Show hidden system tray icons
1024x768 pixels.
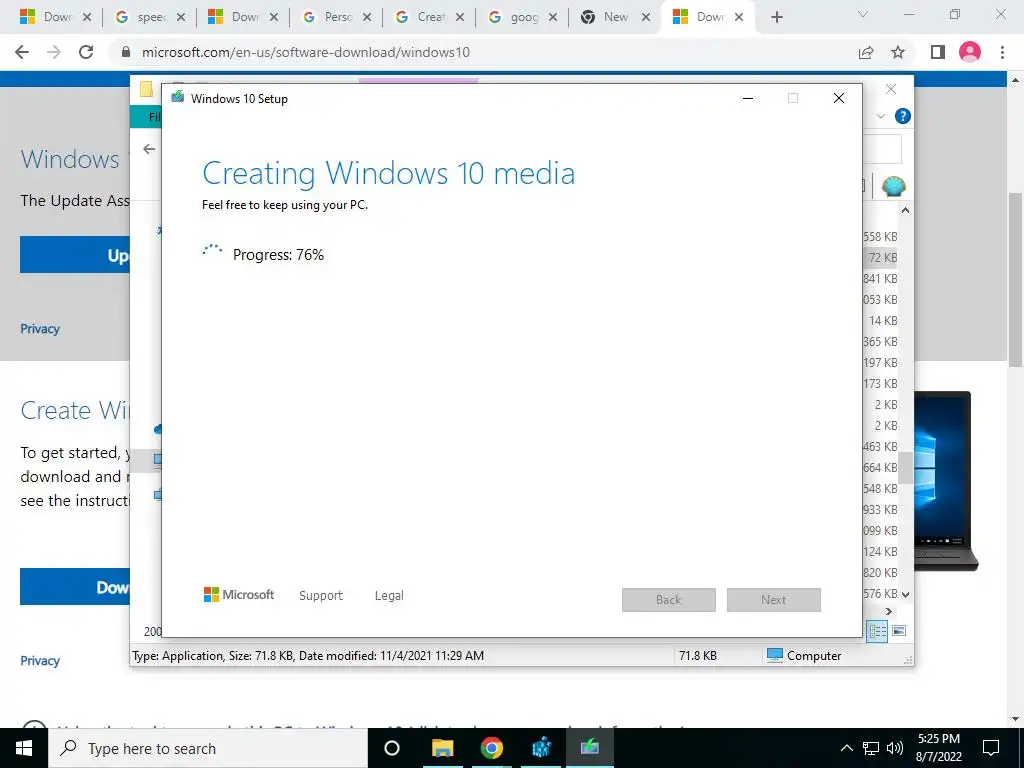[846, 748]
